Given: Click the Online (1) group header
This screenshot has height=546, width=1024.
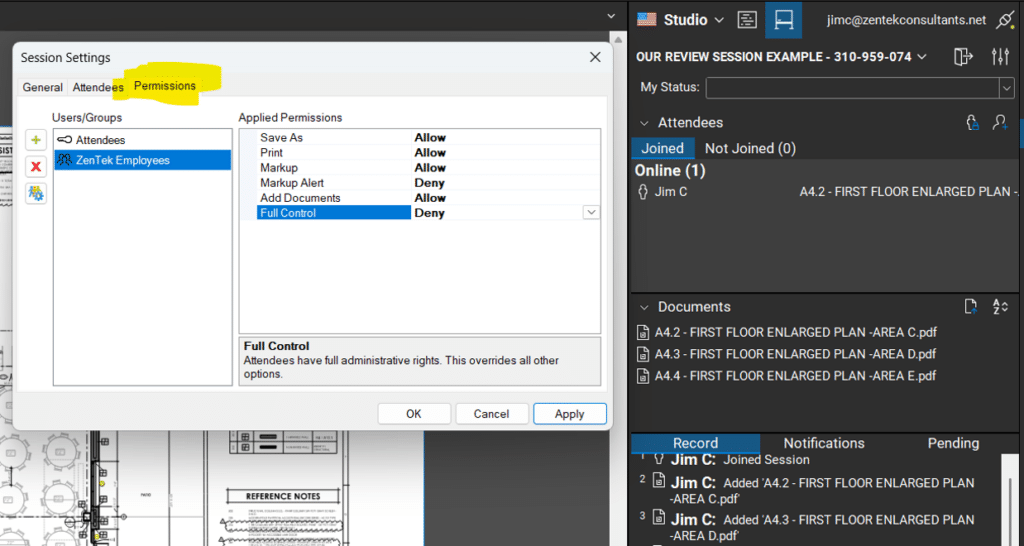Looking at the screenshot, I should (670, 170).
